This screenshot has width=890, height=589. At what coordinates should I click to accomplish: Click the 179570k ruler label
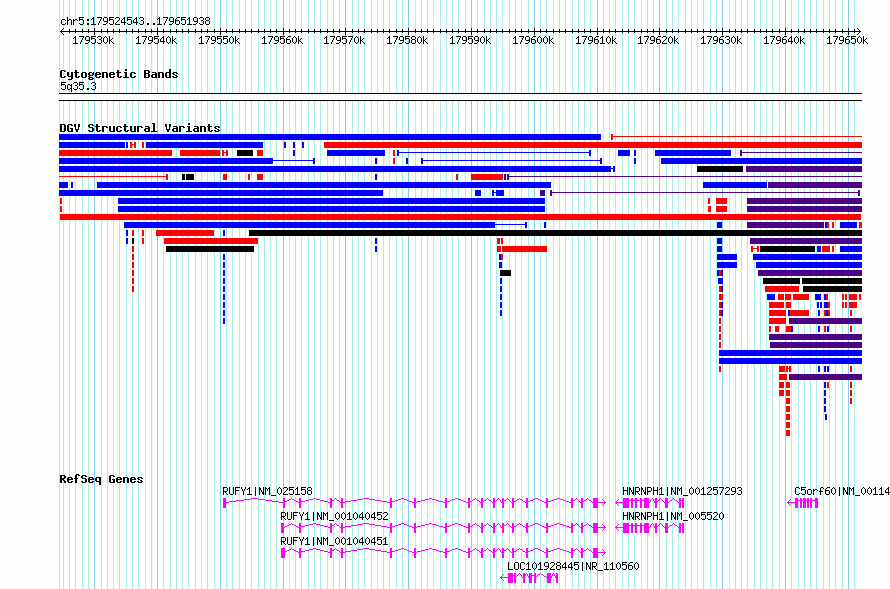pos(345,40)
